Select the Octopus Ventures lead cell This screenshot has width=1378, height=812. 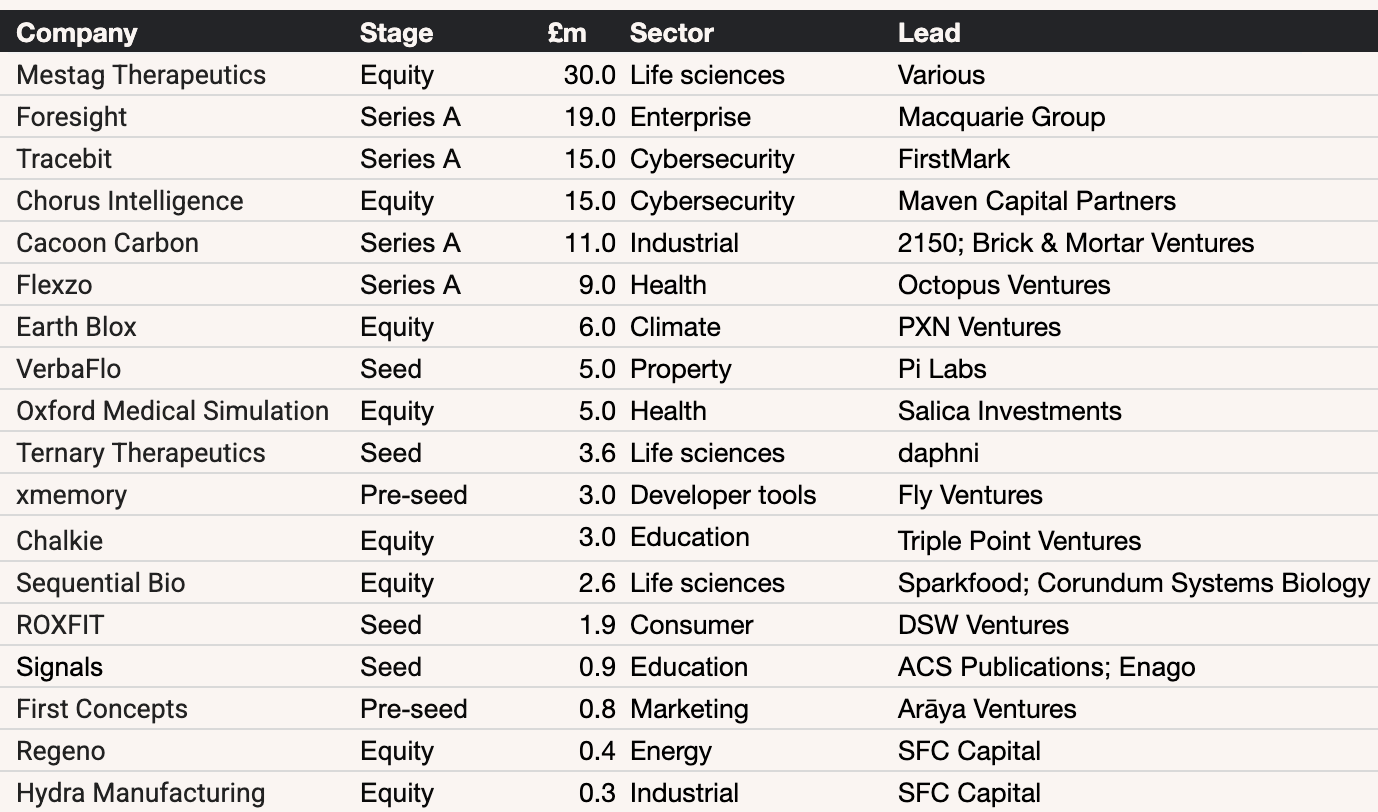1004,285
